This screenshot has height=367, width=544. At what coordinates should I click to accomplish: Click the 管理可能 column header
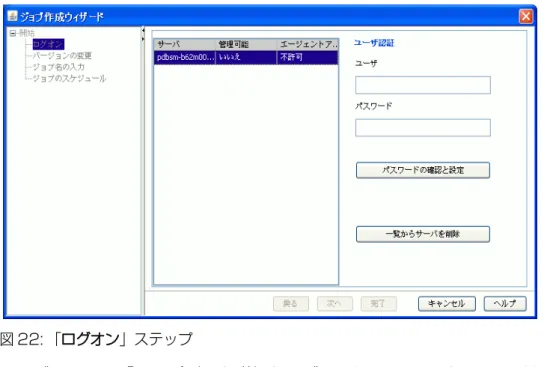[x=246, y=44]
